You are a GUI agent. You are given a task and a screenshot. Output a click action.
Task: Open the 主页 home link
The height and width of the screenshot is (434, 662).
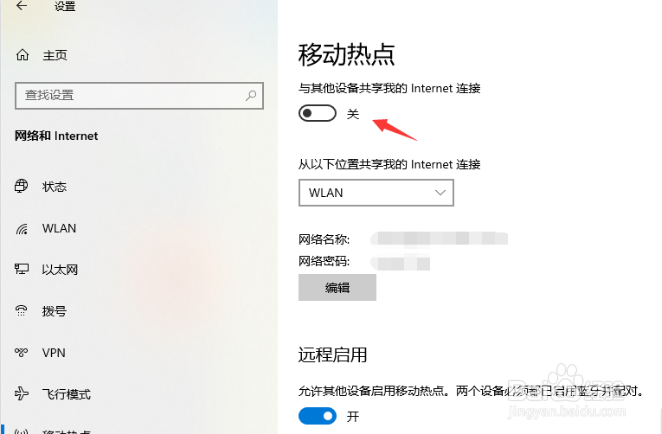pyautogui.click(x=55, y=55)
